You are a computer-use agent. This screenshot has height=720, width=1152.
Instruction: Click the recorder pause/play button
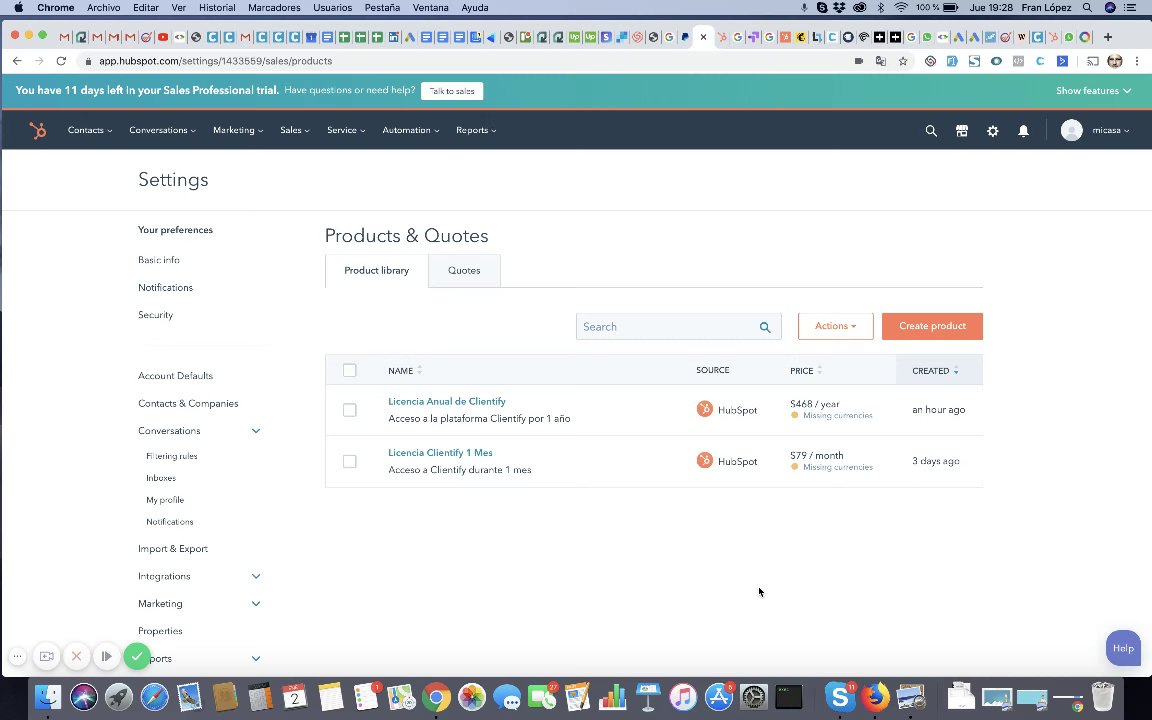(x=107, y=656)
